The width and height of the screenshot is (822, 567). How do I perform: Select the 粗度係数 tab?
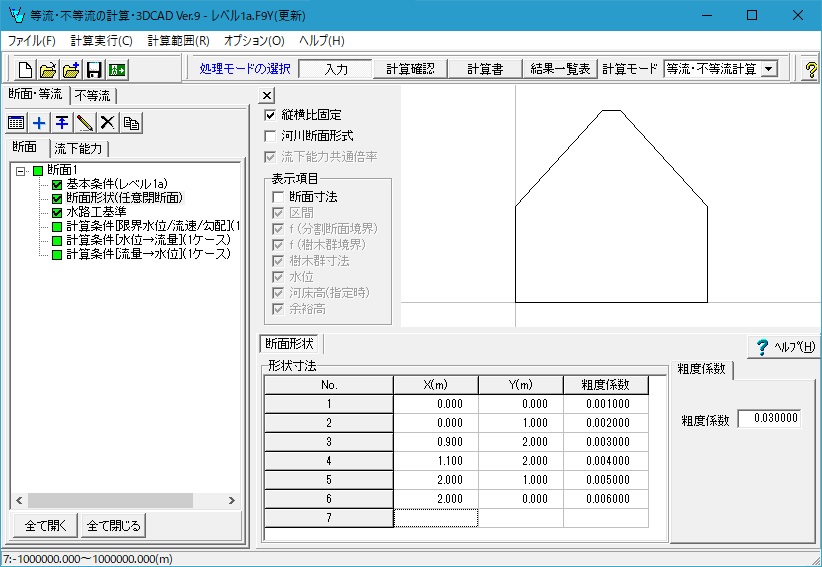[x=701, y=369]
